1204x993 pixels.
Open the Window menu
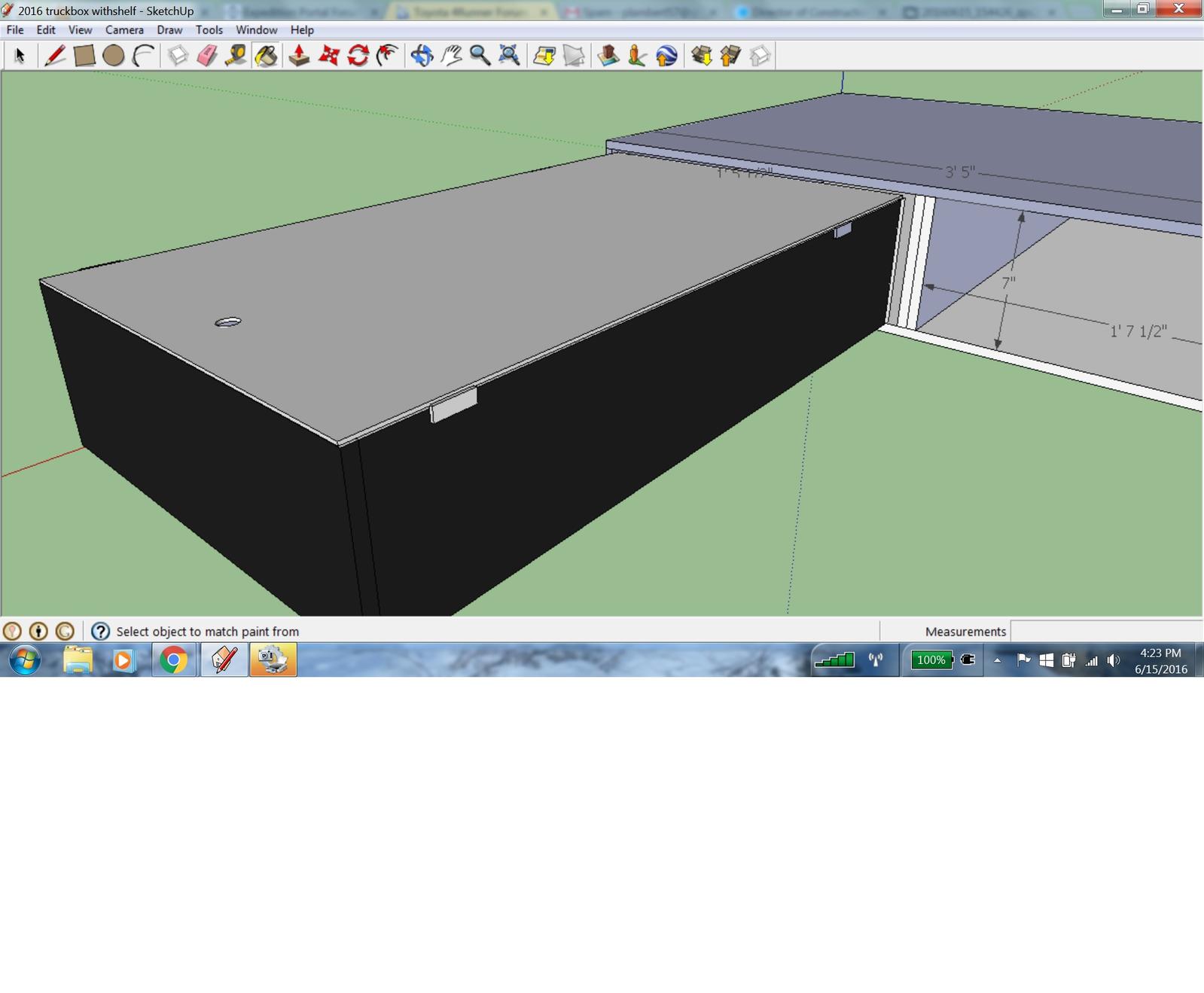[257, 30]
